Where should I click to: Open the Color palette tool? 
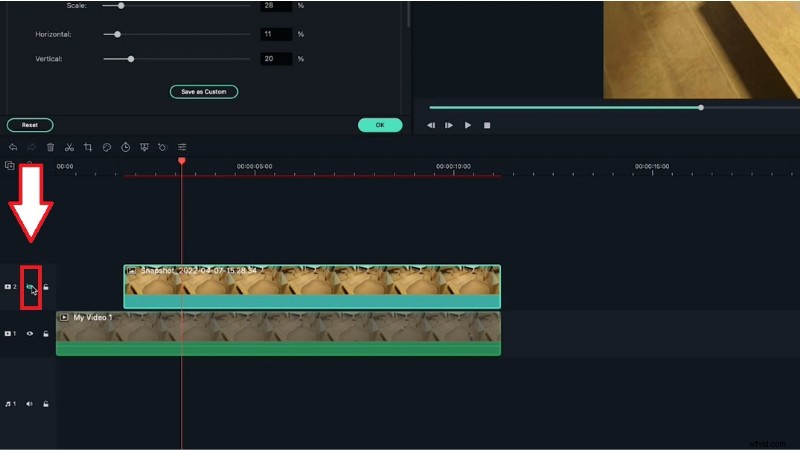click(107, 147)
